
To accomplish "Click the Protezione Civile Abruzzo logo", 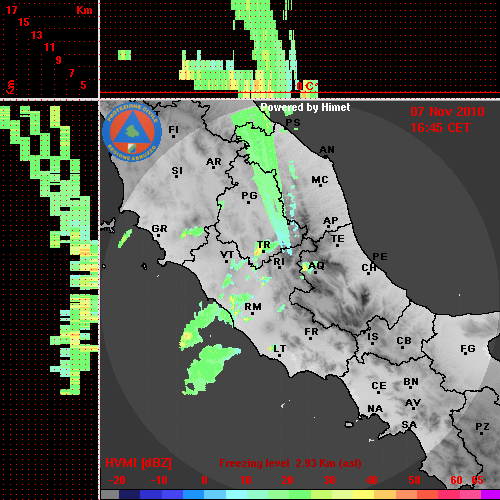I will [x=132, y=132].
